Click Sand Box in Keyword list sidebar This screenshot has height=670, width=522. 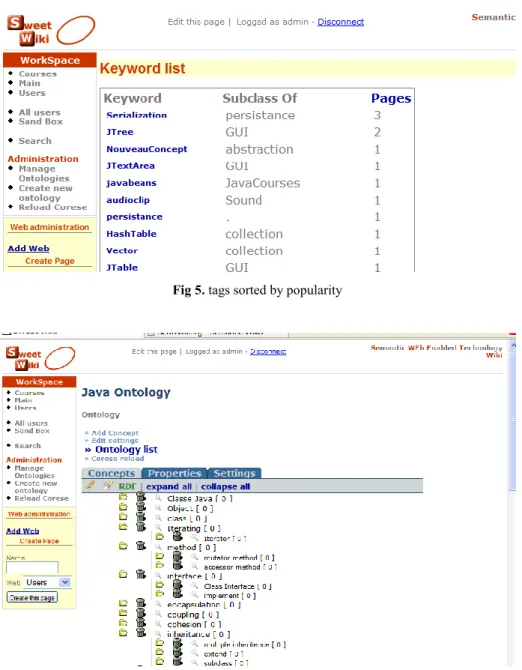[x=41, y=121]
